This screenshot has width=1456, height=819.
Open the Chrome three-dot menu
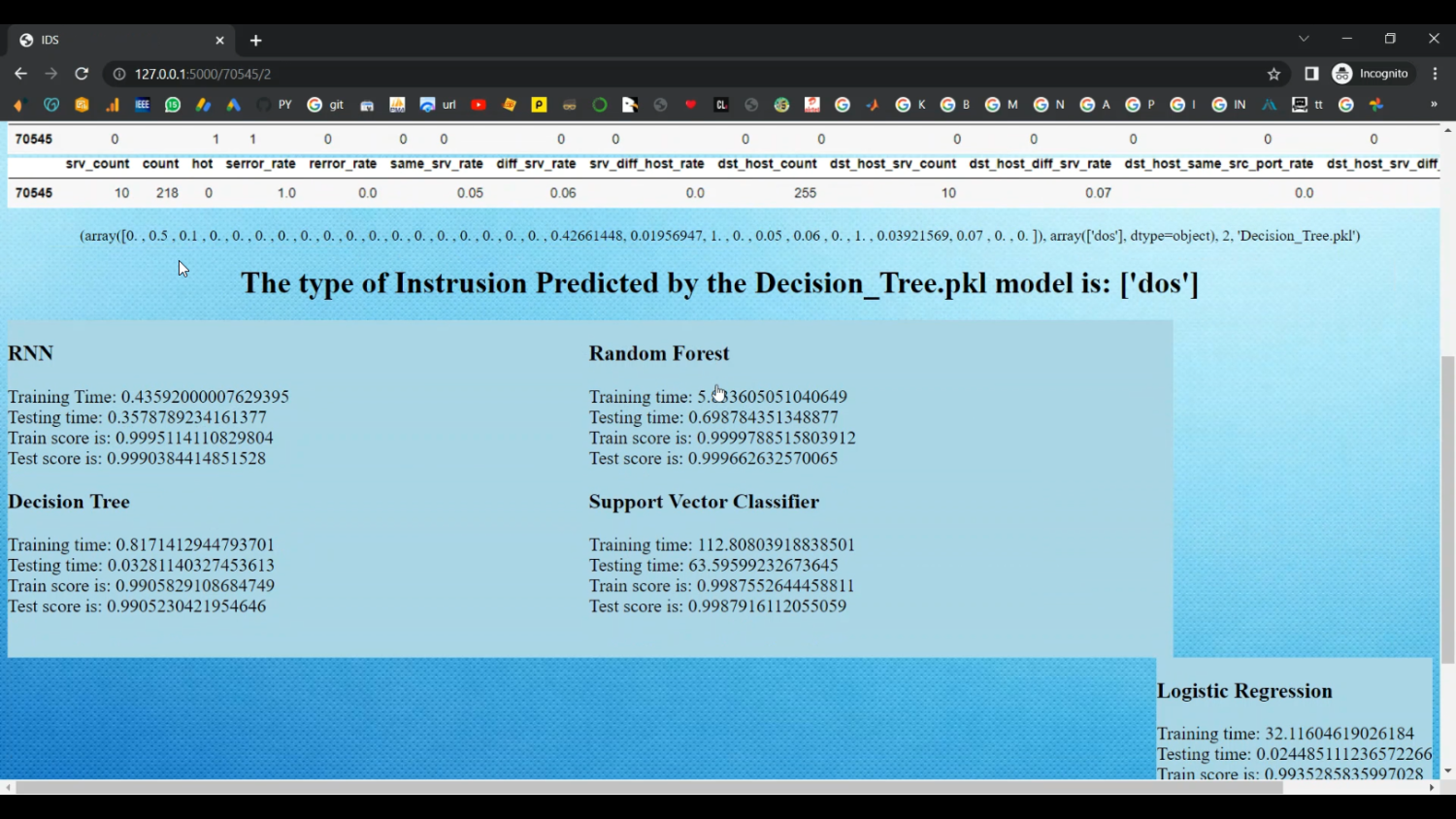(x=1435, y=74)
